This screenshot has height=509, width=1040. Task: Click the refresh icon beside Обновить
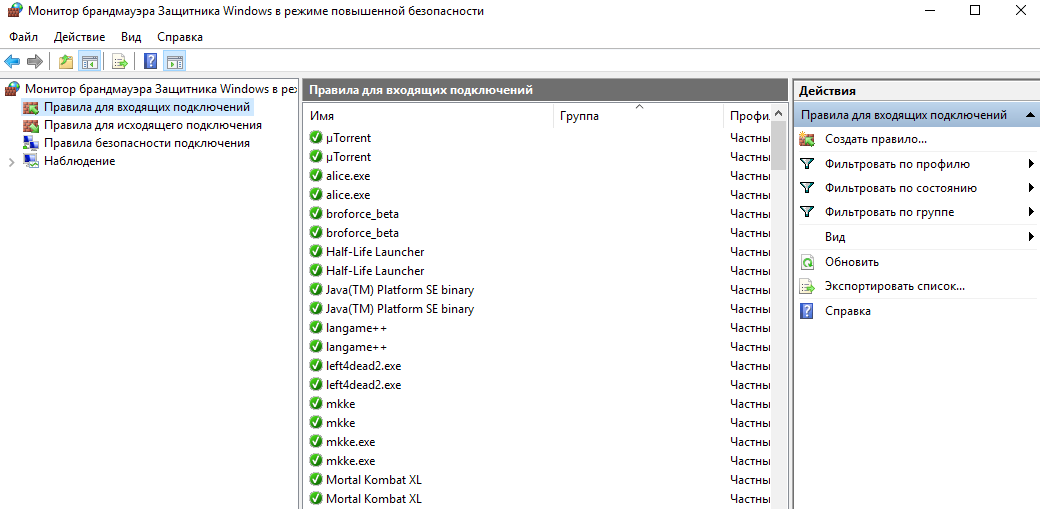pos(807,262)
